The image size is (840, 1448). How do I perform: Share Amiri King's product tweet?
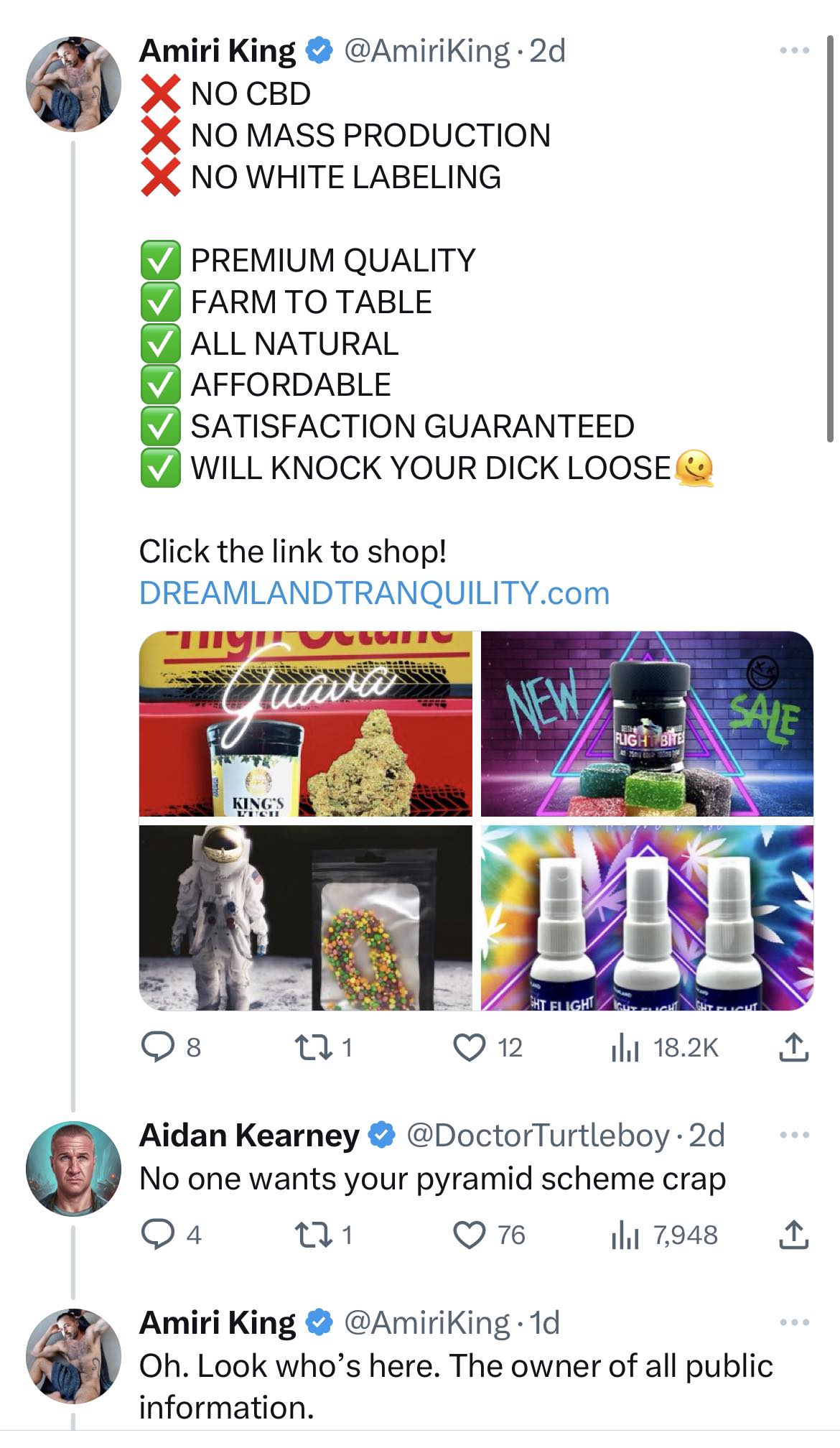[793, 1047]
